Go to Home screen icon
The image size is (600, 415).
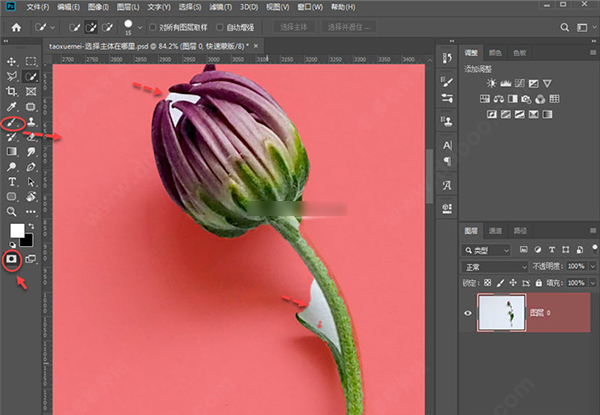coord(16,27)
